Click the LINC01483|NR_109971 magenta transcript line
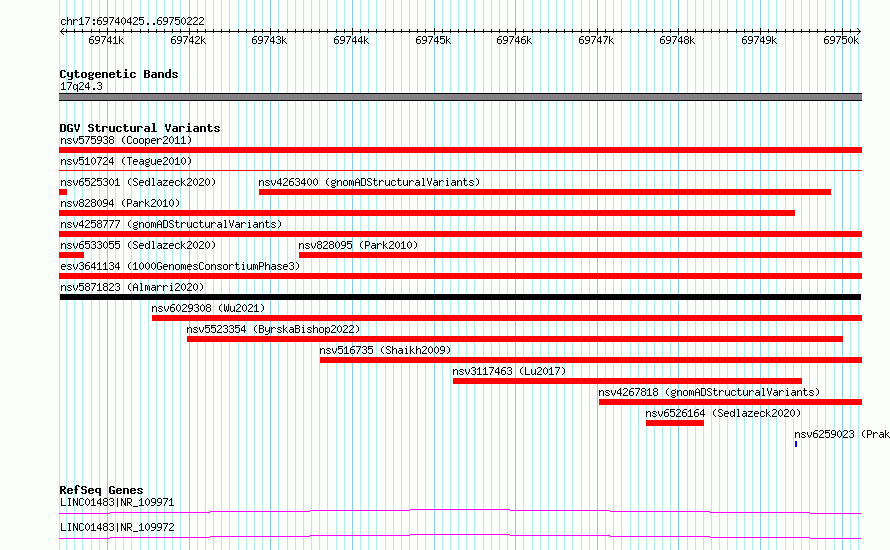This screenshot has height=550, width=890. pyautogui.click(x=460, y=512)
